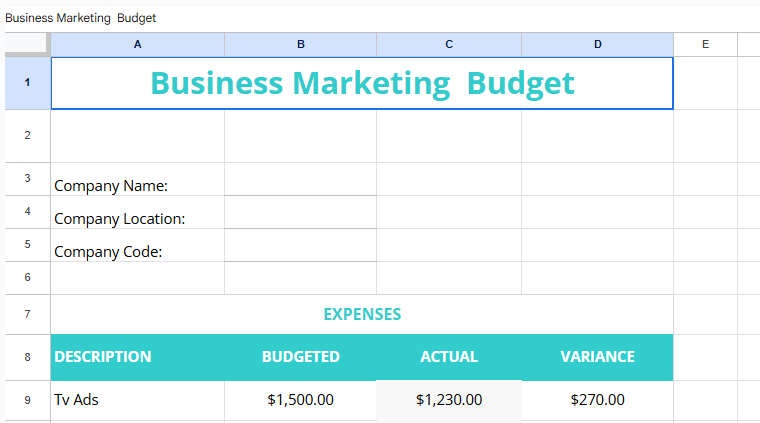Select column B header

pos(300,44)
